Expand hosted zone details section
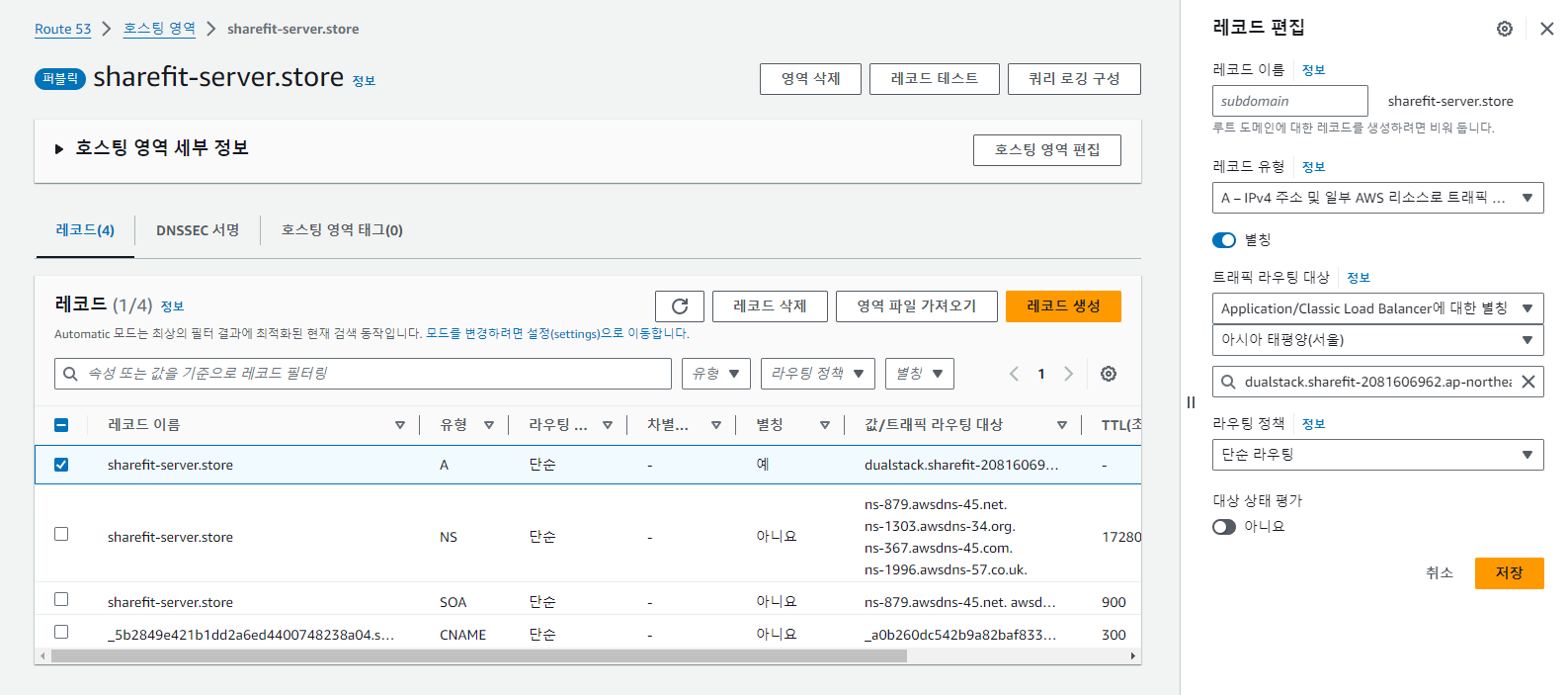Image resolution: width=1568 pixels, height=695 pixels. pos(59,149)
